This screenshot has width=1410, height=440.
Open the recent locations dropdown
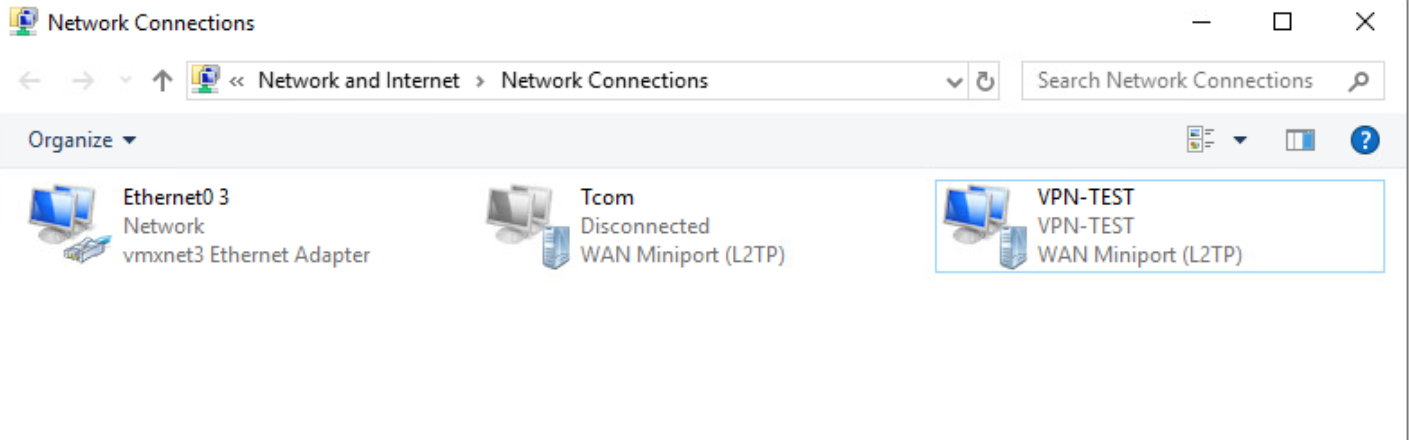(x=125, y=81)
